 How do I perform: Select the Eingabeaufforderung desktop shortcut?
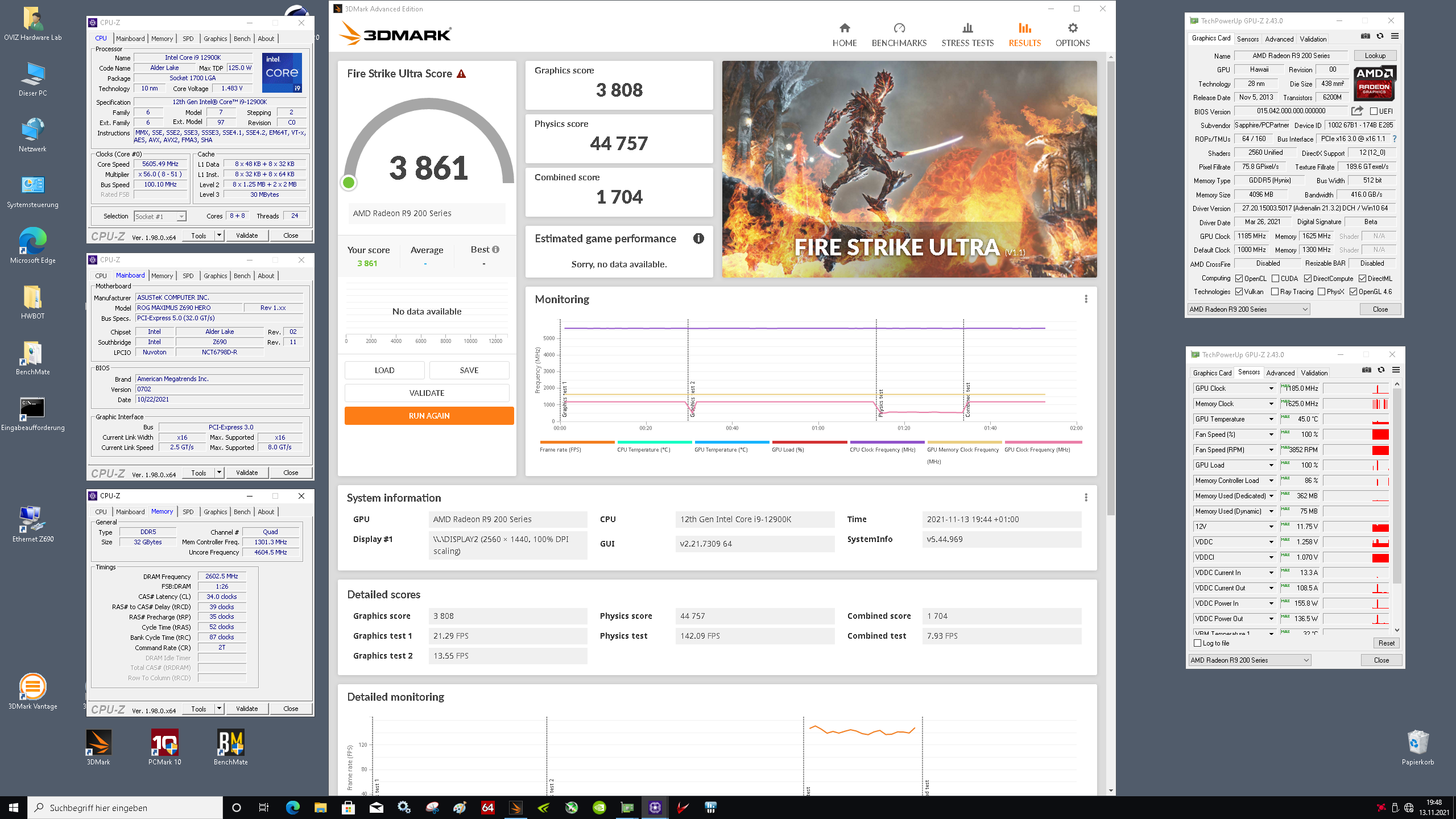click(32, 414)
